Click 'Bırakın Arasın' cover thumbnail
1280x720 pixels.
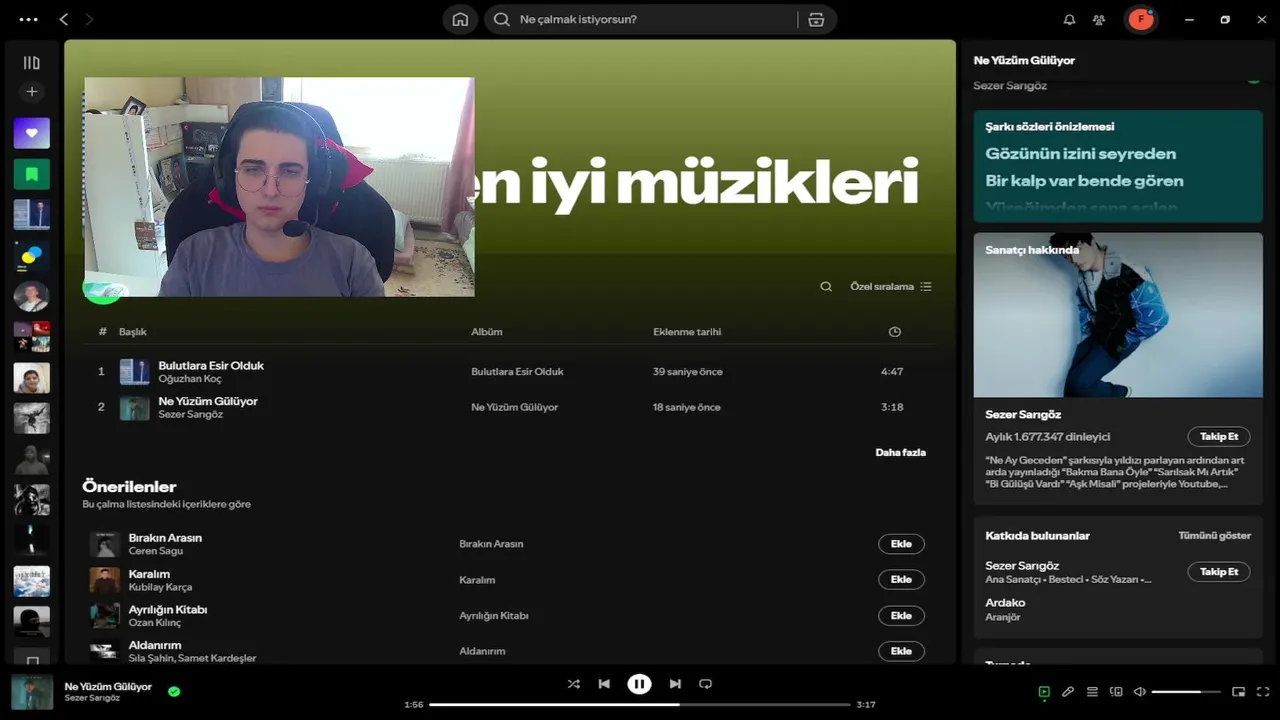click(105, 544)
